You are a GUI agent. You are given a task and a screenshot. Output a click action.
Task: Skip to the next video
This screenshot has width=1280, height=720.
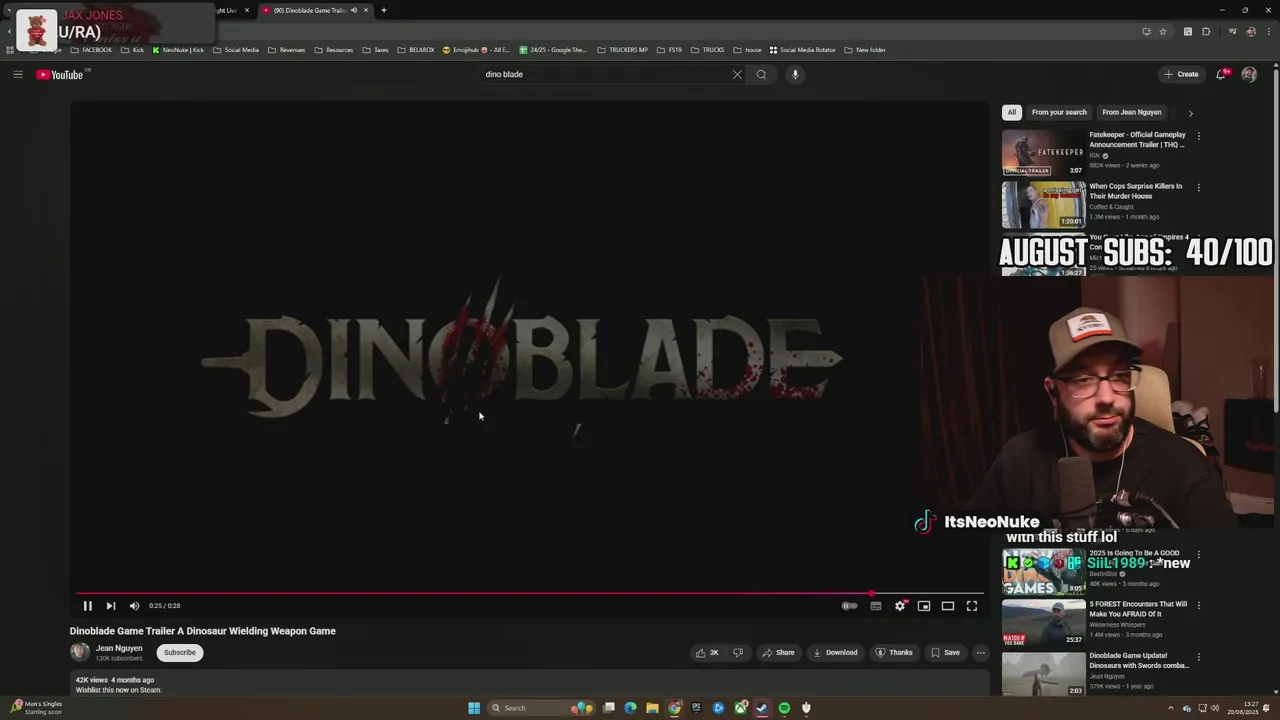coord(111,606)
